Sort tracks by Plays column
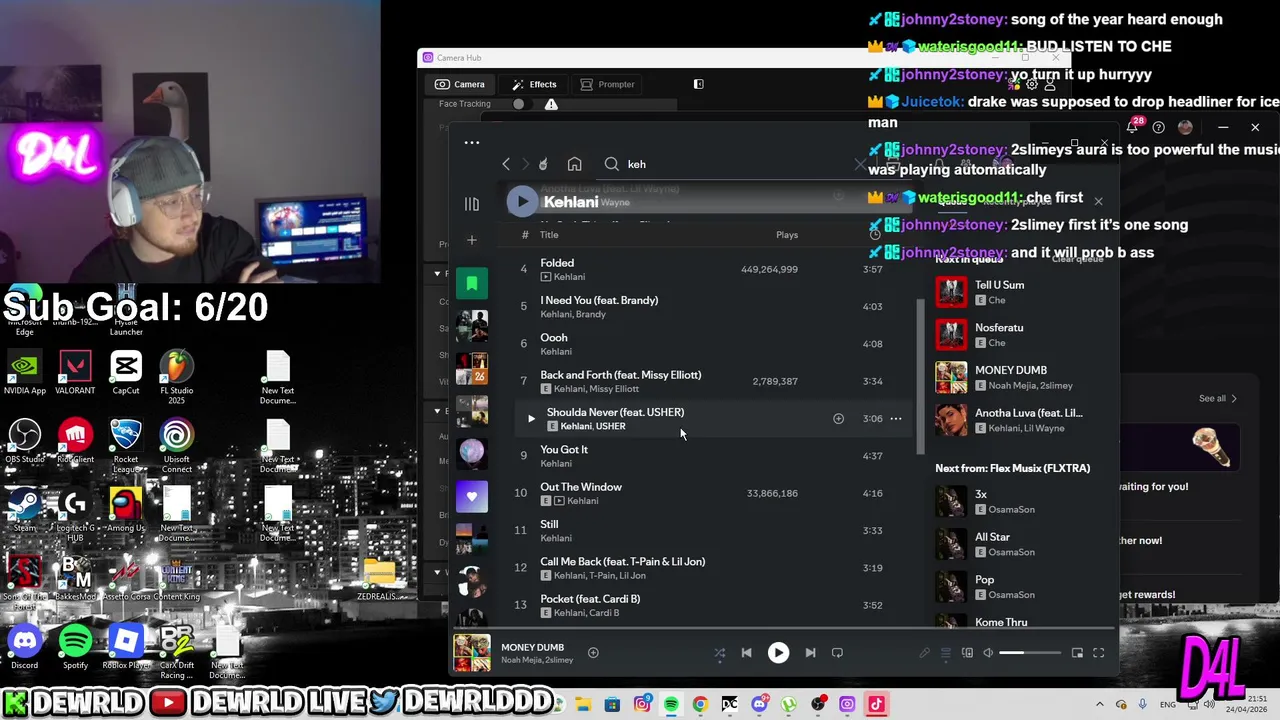 (787, 235)
